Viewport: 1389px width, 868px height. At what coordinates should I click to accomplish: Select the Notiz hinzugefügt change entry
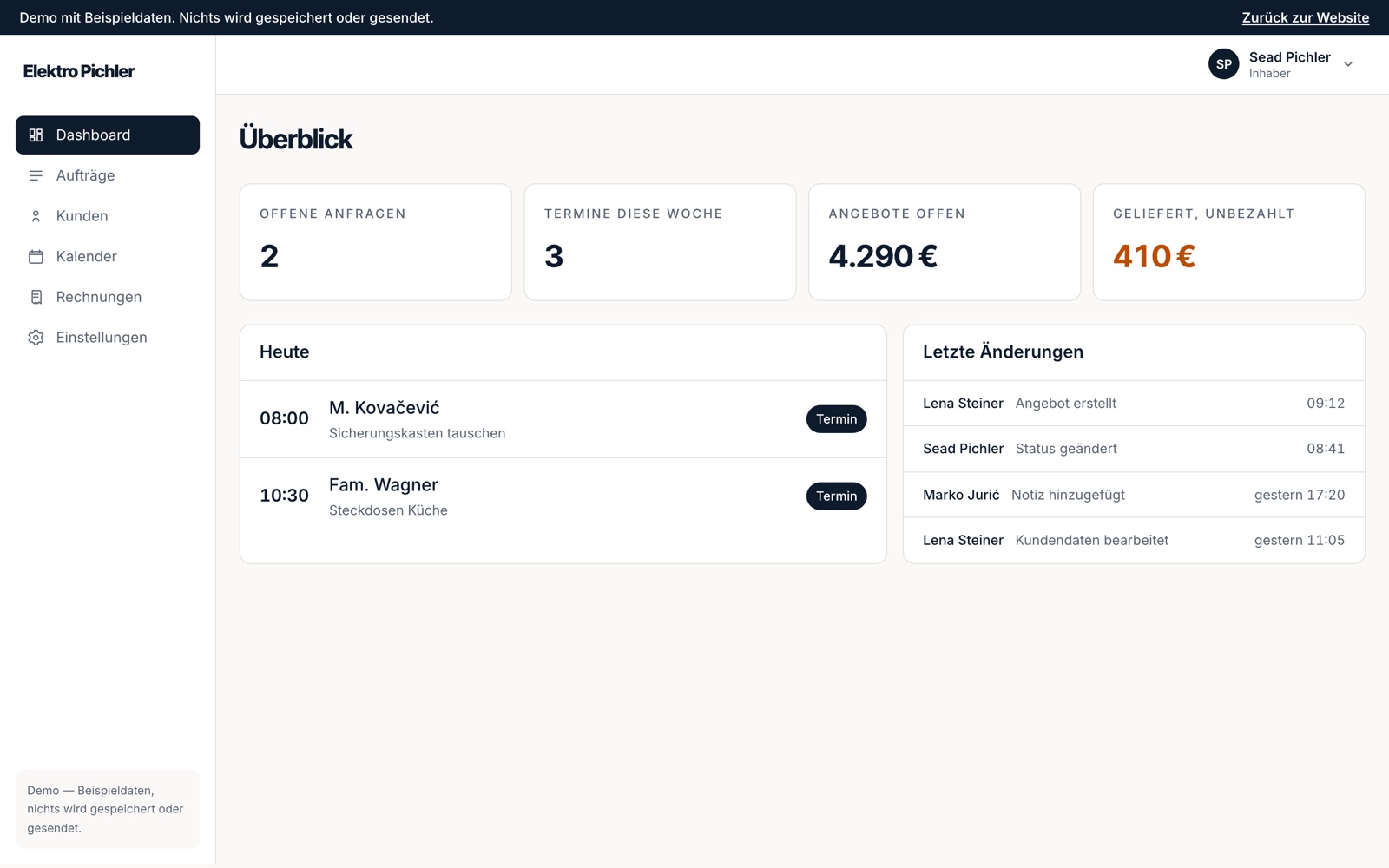[x=1134, y=495]
